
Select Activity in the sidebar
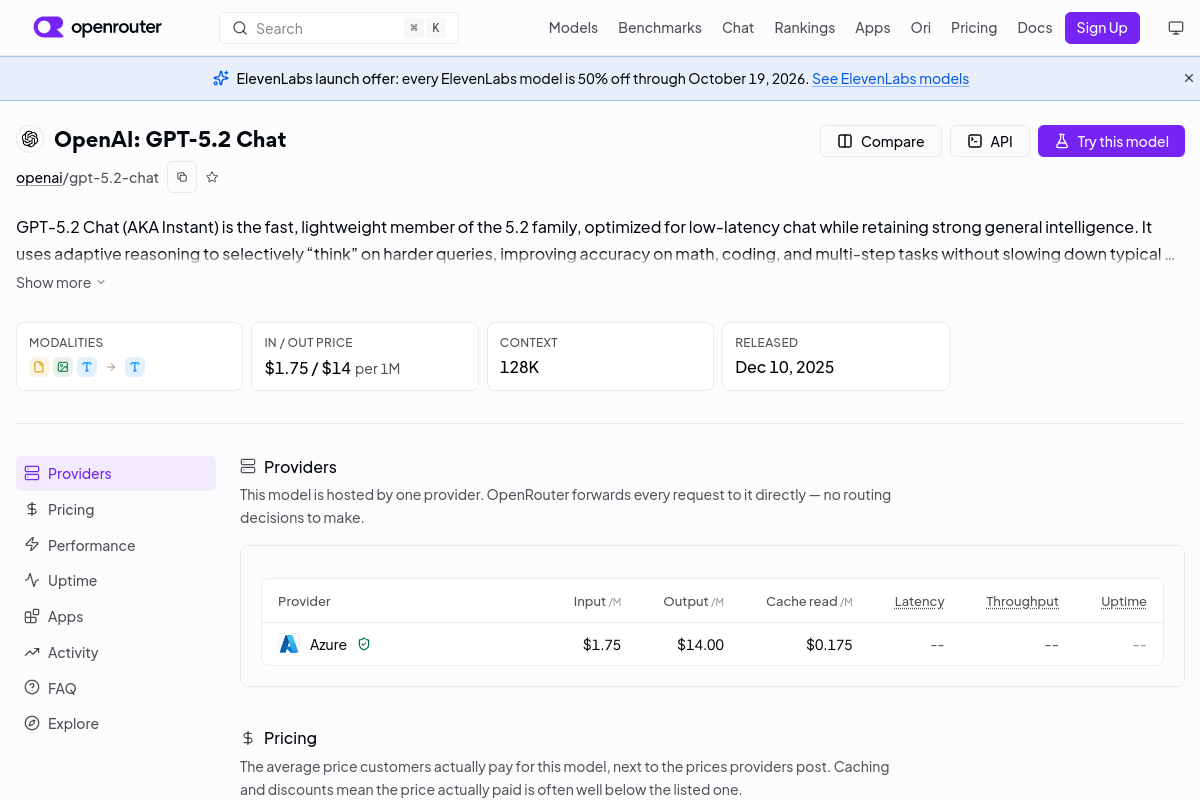(116, 652)
